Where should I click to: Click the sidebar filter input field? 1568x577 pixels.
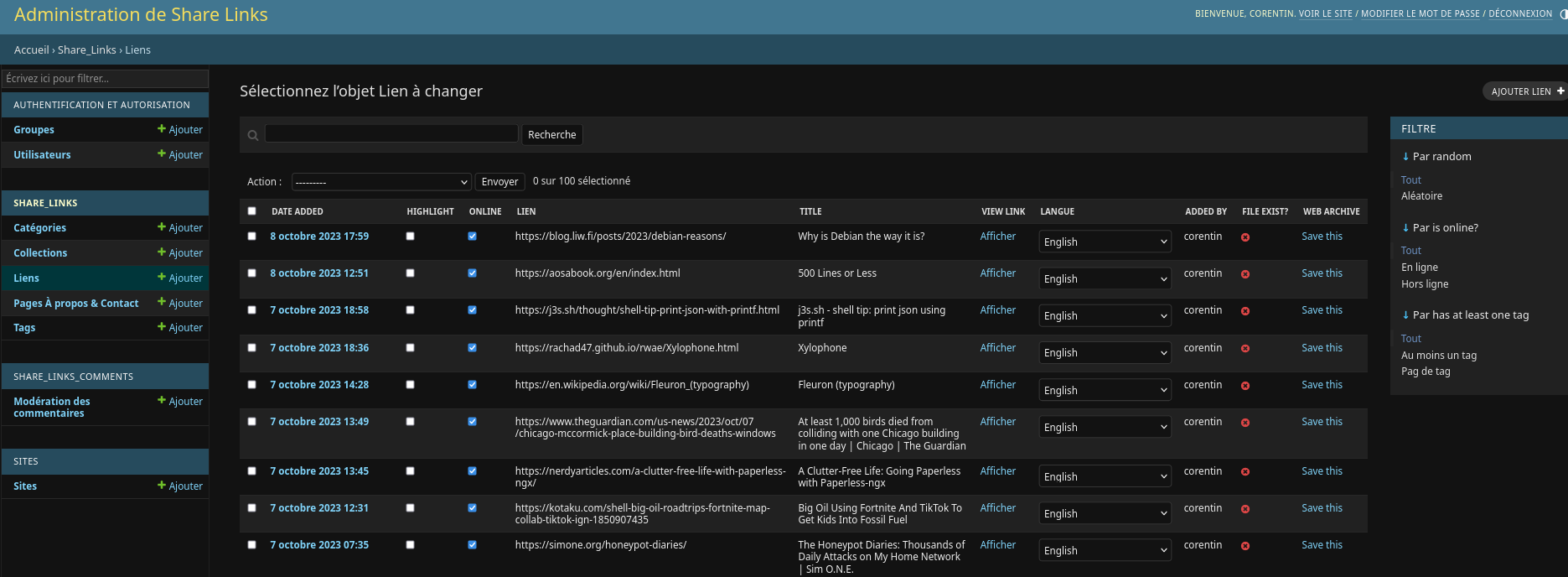(x=105, y=79)
